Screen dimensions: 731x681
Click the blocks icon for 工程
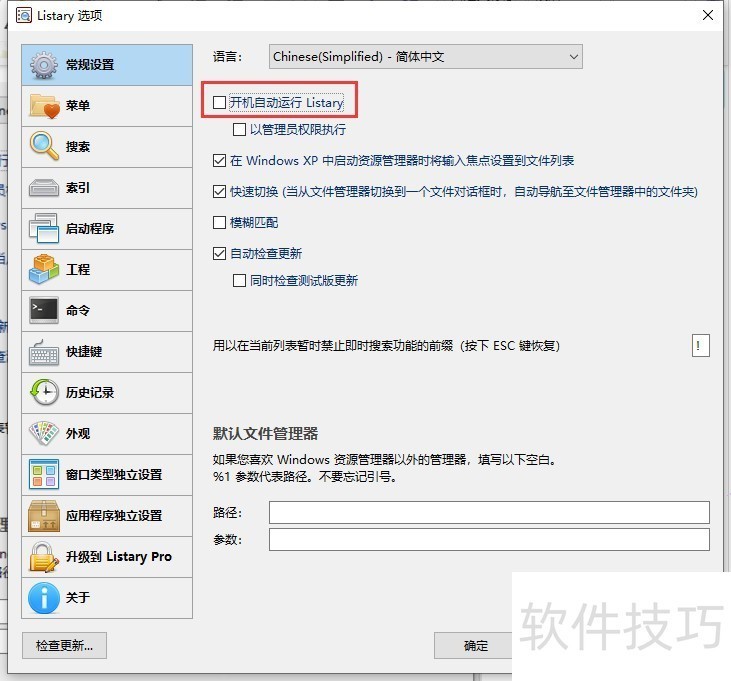click(44, 269)
